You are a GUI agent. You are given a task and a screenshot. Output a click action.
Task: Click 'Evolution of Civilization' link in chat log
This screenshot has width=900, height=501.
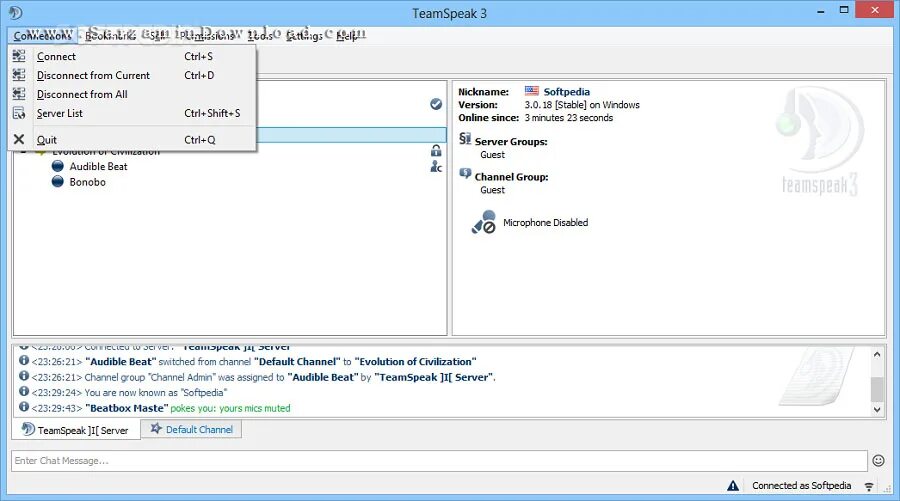pyautogui.click(x=416, y=362)
